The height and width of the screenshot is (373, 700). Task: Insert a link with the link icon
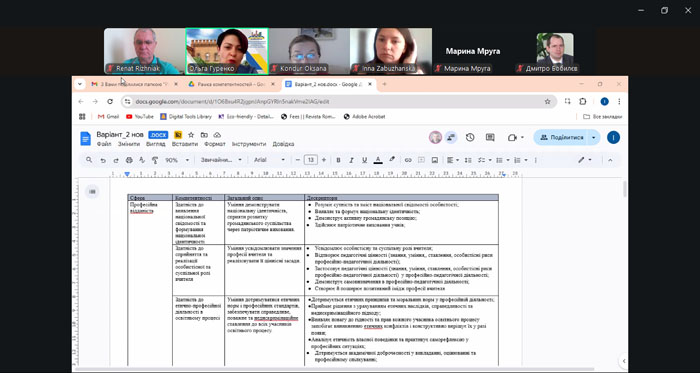pyautogui.click(x=408, y=160)
